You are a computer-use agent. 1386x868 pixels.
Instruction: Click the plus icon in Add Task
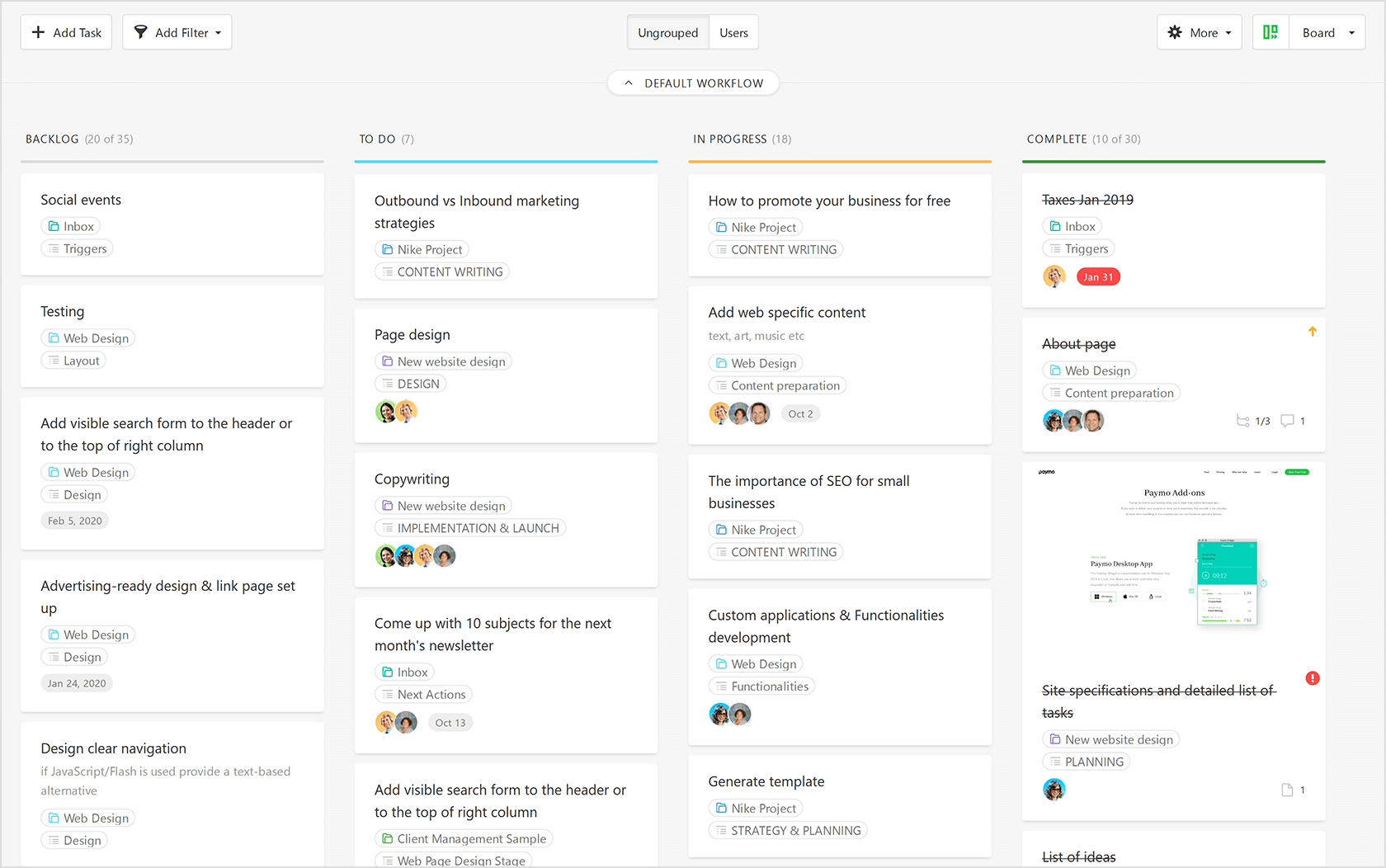click(x=38, y=31)
